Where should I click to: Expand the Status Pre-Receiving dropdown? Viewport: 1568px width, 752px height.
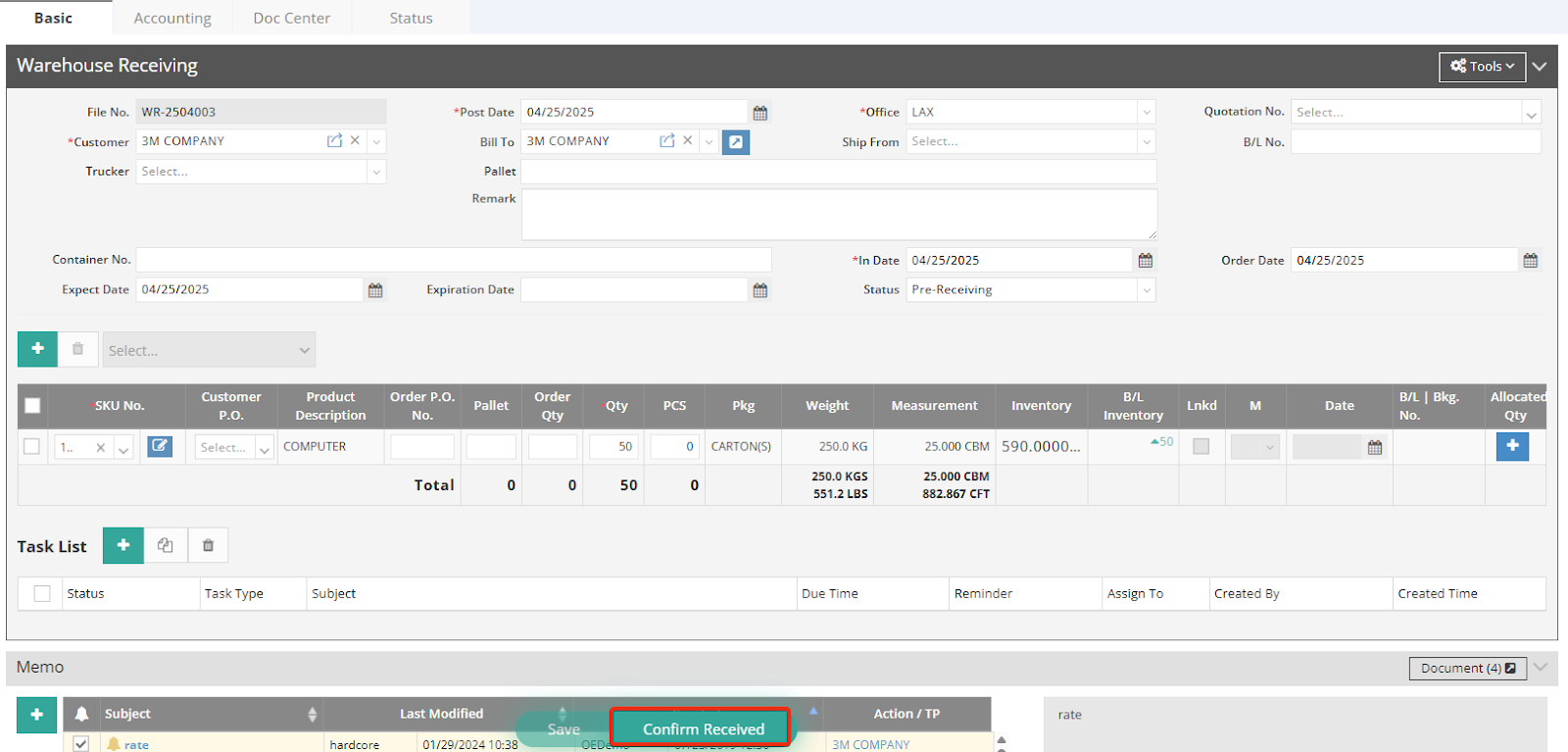[1146, 290]
